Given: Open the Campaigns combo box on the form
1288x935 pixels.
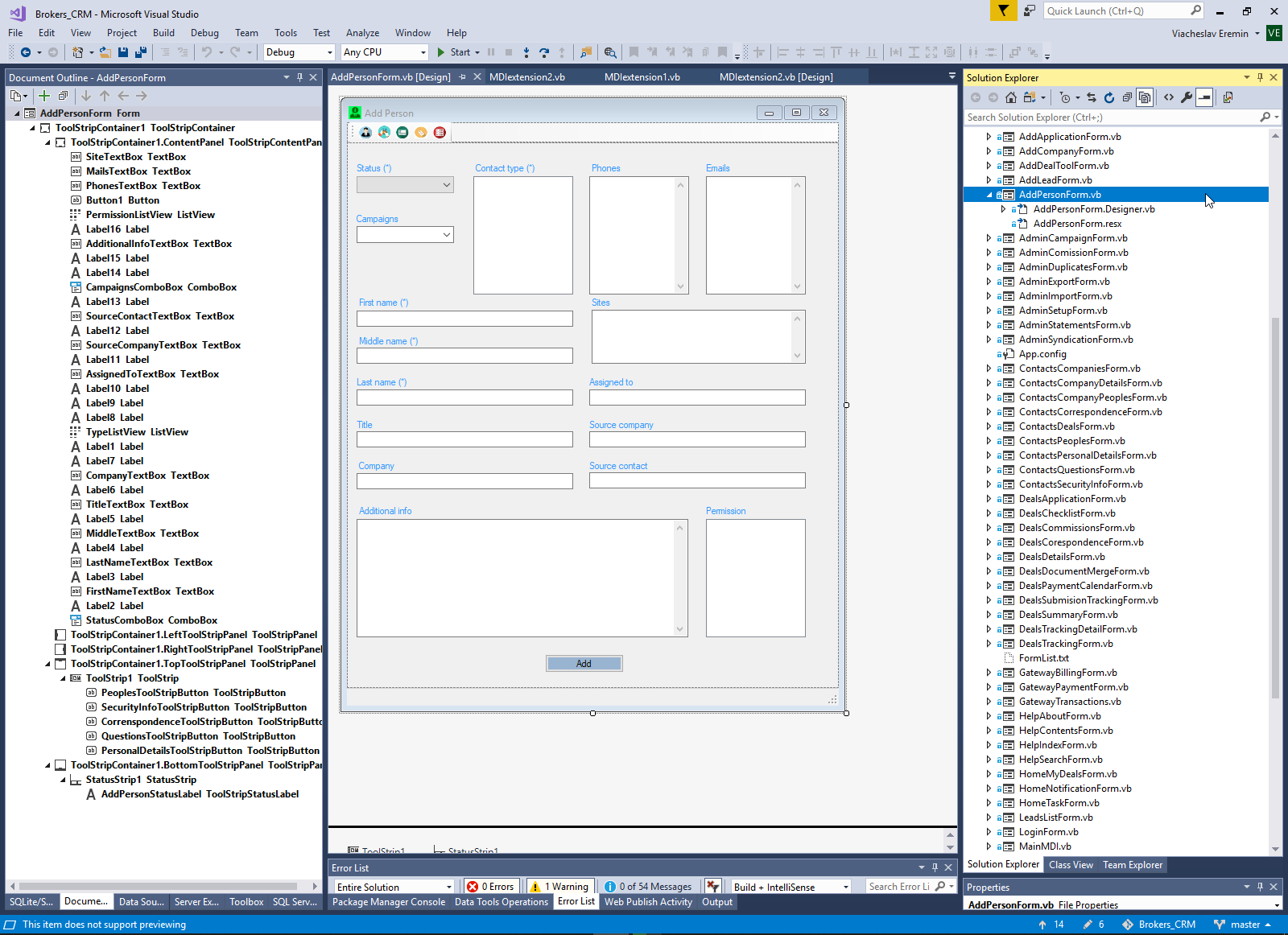Looking at the screenshot, I should (405, 235).
